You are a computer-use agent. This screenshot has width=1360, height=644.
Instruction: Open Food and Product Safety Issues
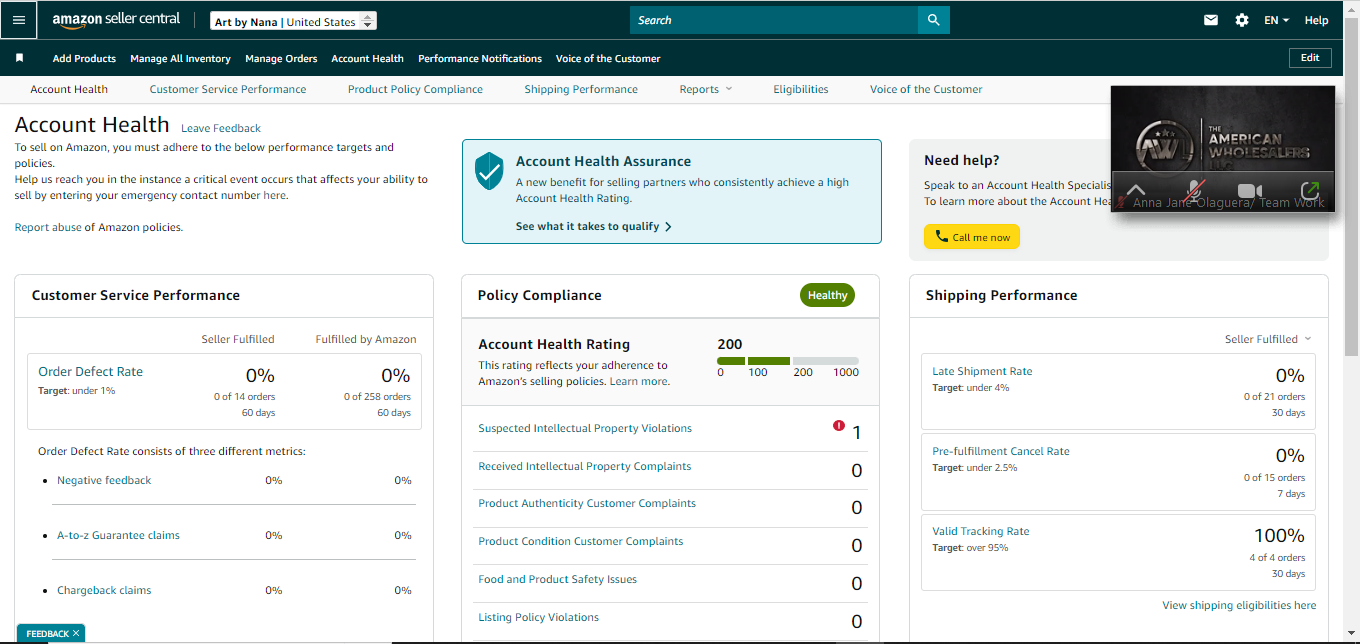pyautogui.click(x=557, y=579)
